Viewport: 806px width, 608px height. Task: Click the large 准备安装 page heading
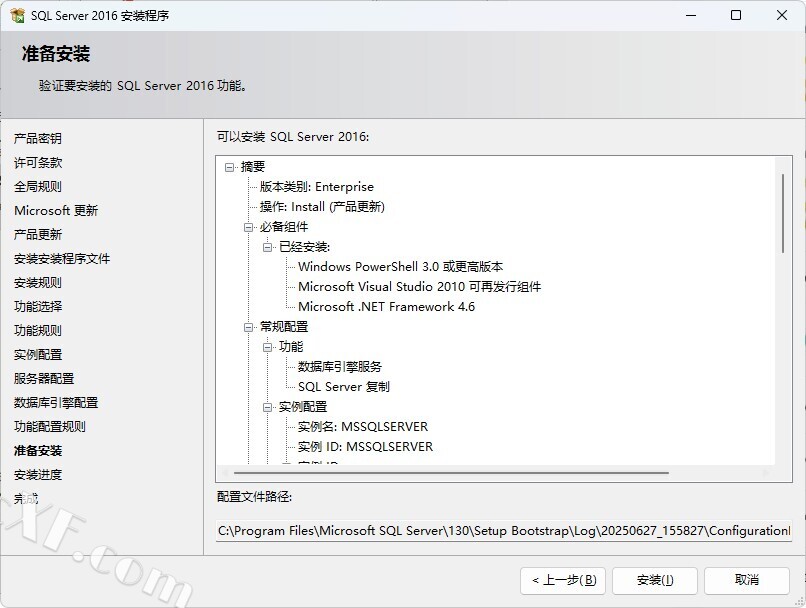[x=56, y=53]
